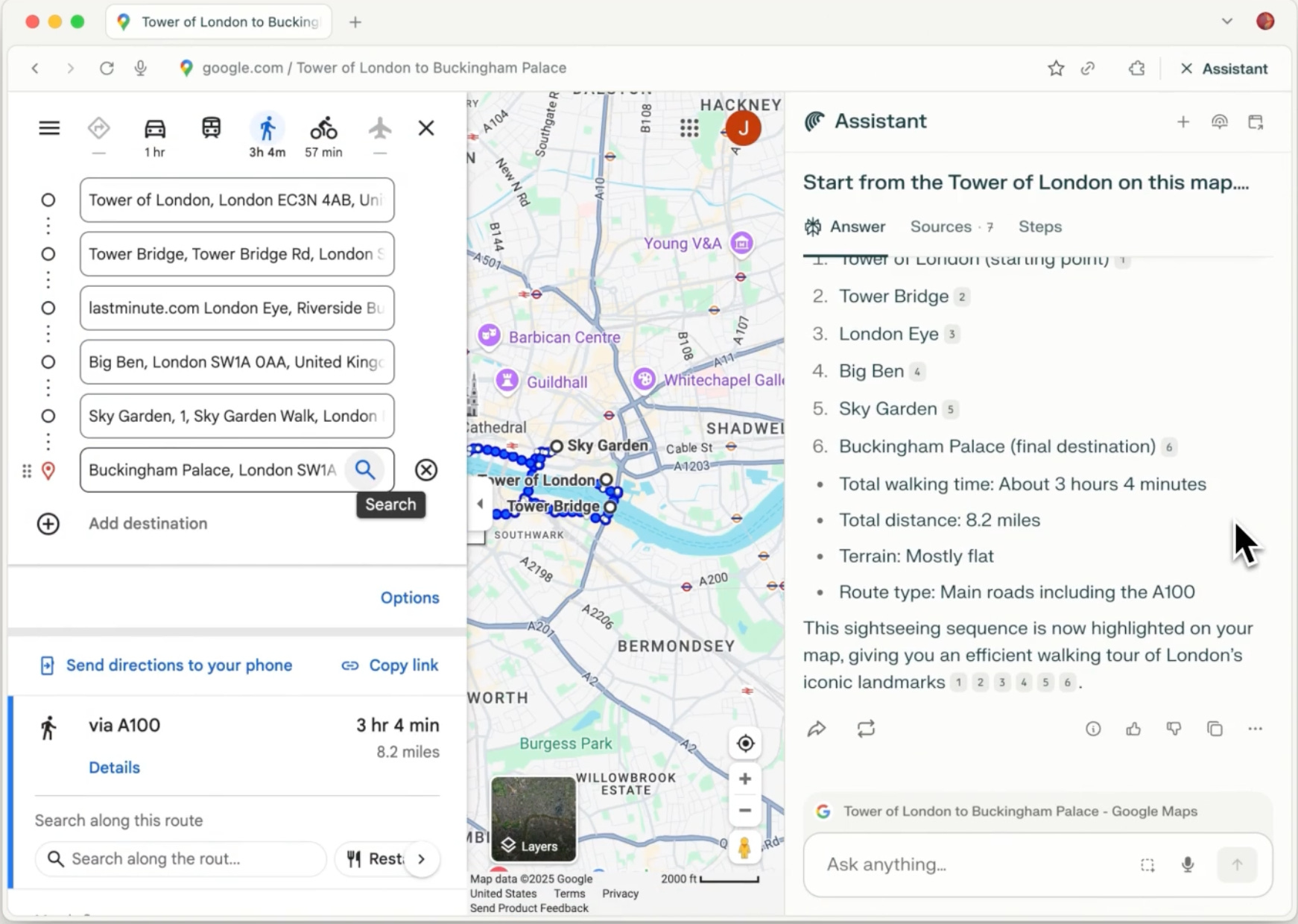The image size is (1298, 924).
Task: Click the Add destination plus icon
Action: coord(48,524)
